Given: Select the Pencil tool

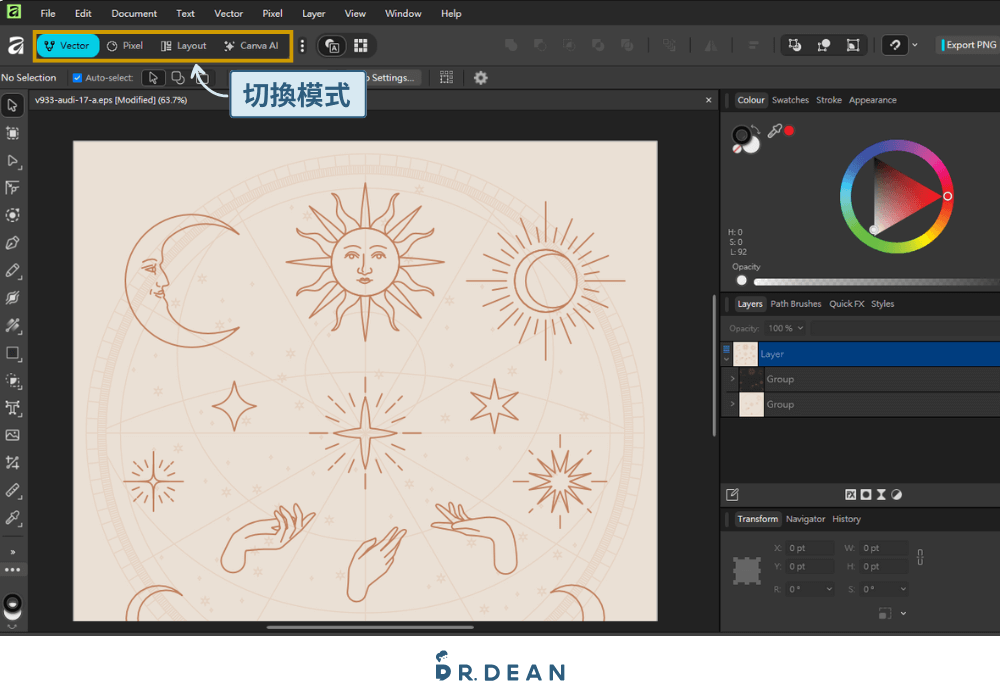Looking at the screenshot, I should (12, 271).
